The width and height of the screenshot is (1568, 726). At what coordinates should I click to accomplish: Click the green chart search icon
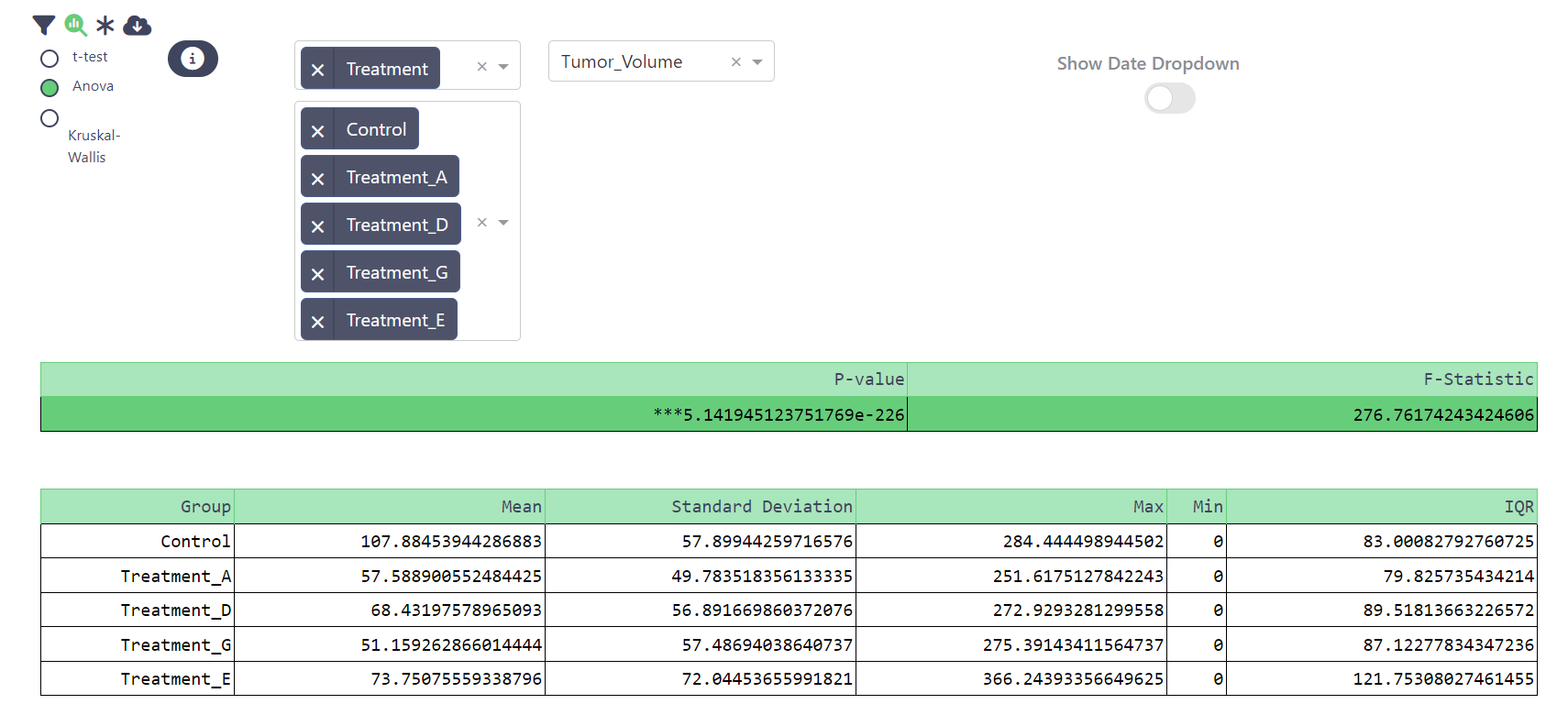76,26
